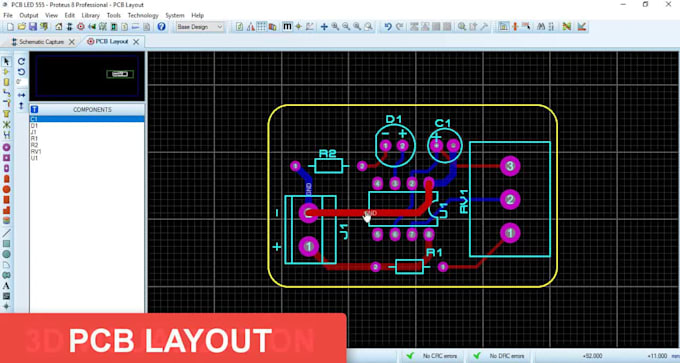Click the No CRC errors status indicator

[x=434, y=356]
